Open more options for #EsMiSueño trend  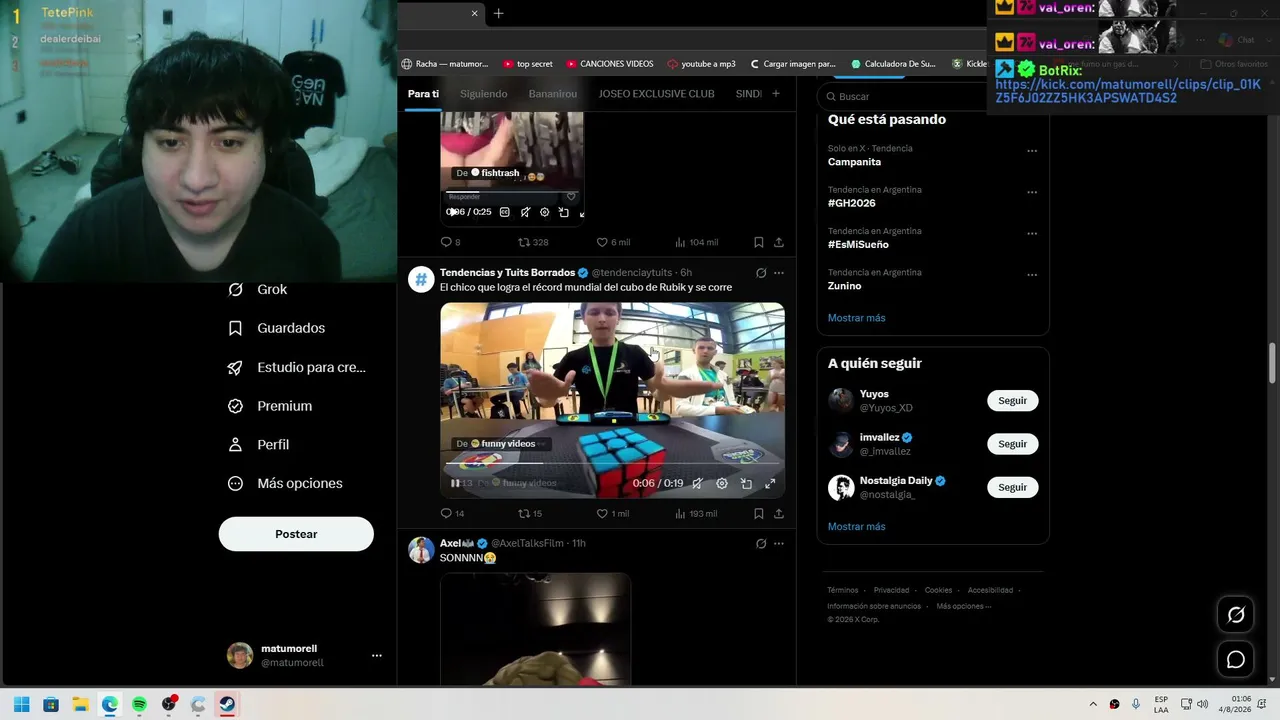click(1032, 233)
